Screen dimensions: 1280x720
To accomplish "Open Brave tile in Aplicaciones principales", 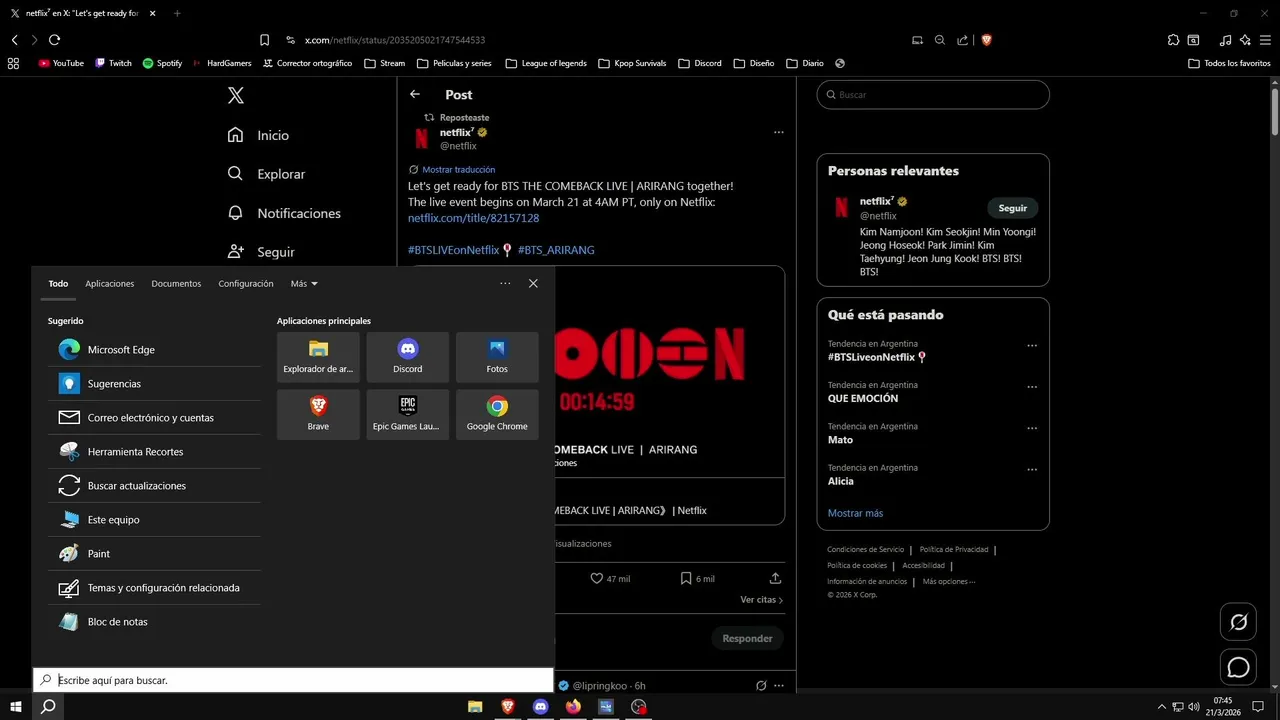I will coord(318,414).
